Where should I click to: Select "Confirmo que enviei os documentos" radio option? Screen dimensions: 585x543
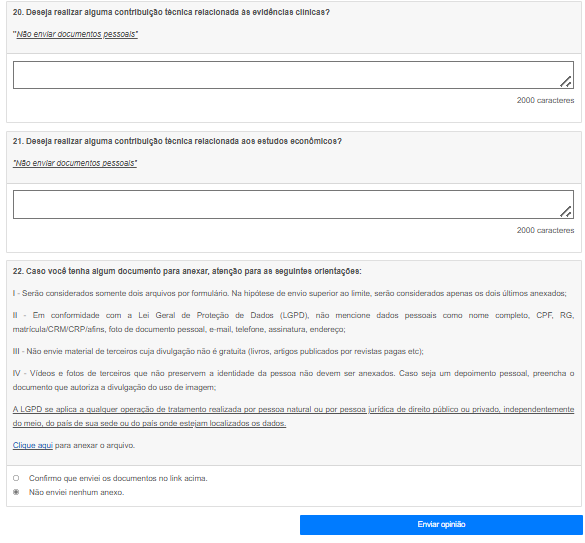coord(16,478)
